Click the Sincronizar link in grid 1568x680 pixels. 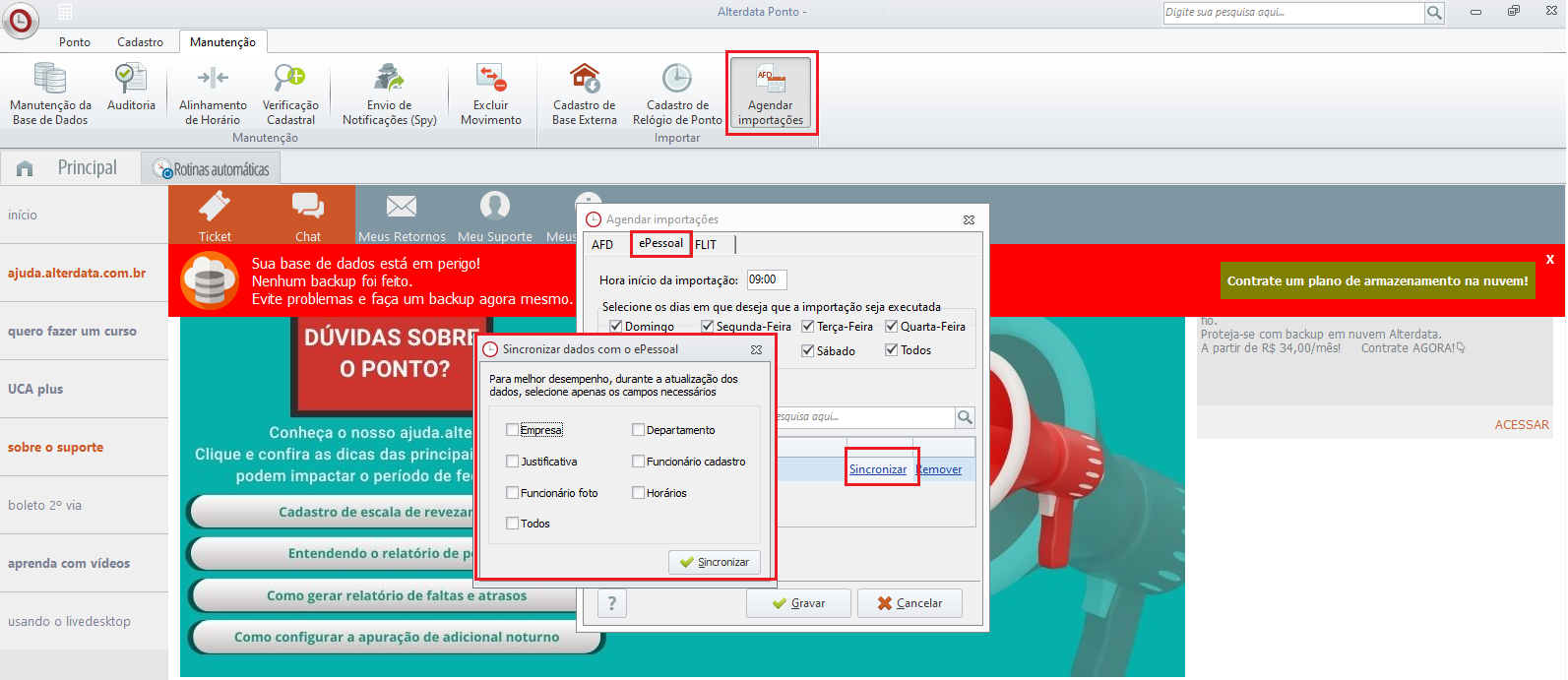pos(878,469)
